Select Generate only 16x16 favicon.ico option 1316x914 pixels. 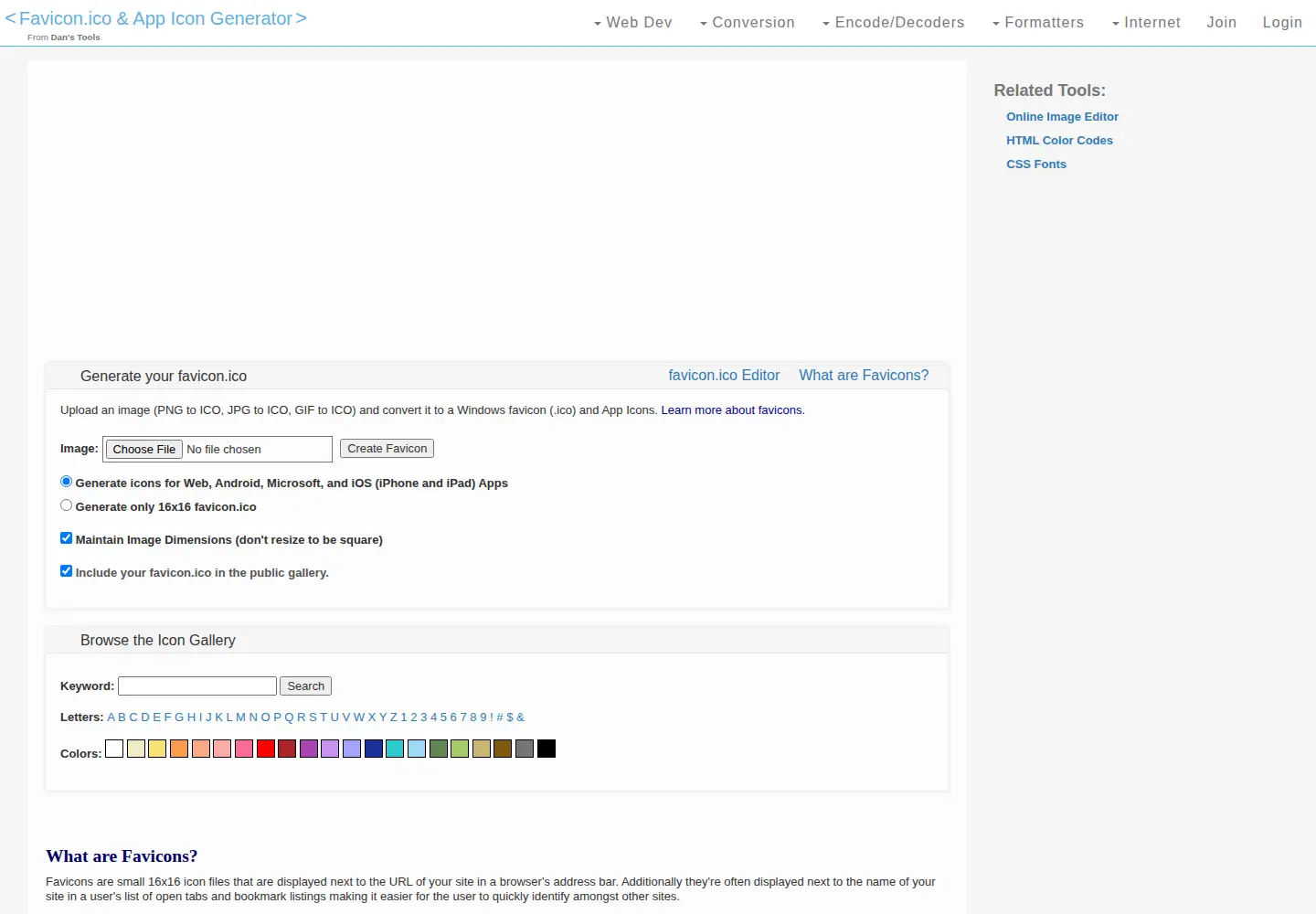(x=66, y=505)
